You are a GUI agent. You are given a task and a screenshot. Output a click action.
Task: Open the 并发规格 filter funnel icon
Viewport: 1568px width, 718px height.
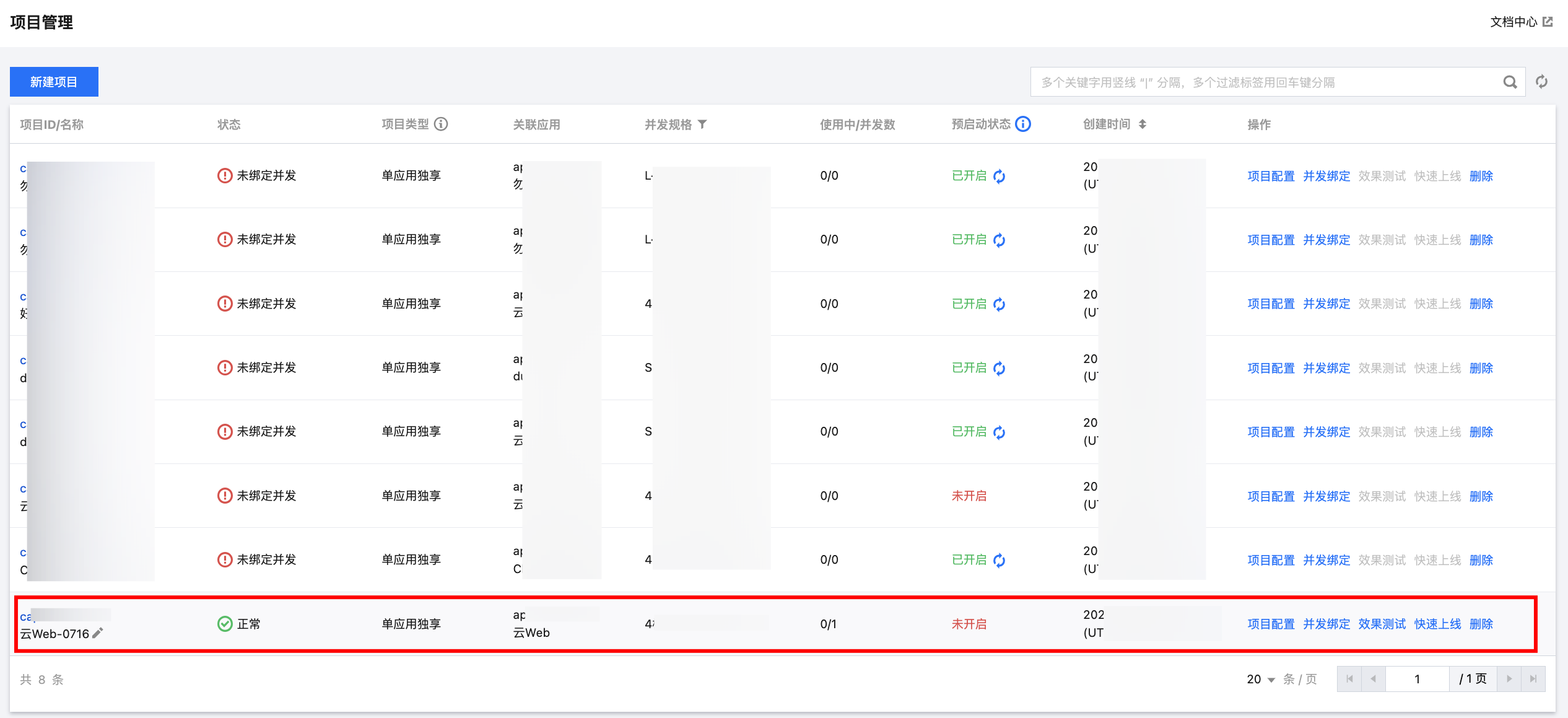(702, 125)
